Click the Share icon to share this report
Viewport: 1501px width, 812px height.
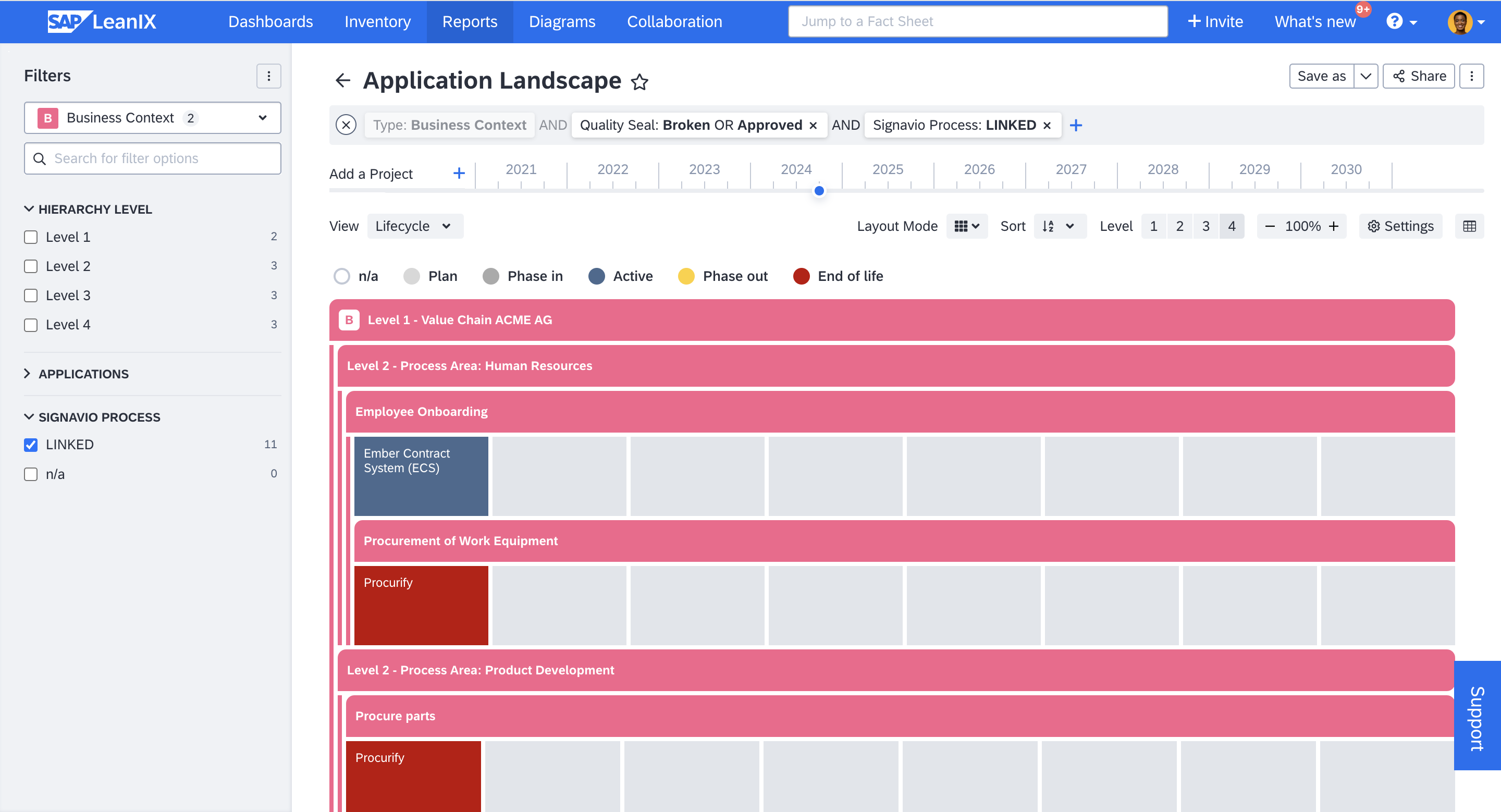click(1418, 76)
